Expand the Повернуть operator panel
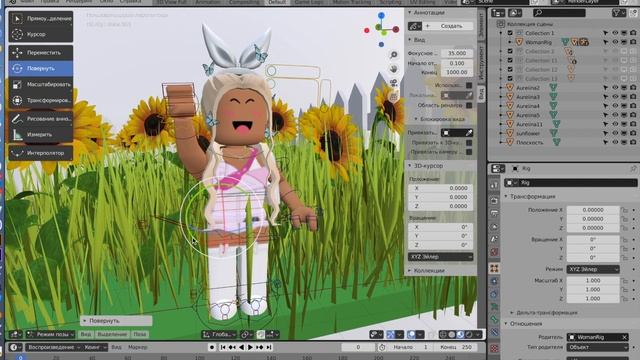This screenshot has width=640, height=360. (116, 321)
